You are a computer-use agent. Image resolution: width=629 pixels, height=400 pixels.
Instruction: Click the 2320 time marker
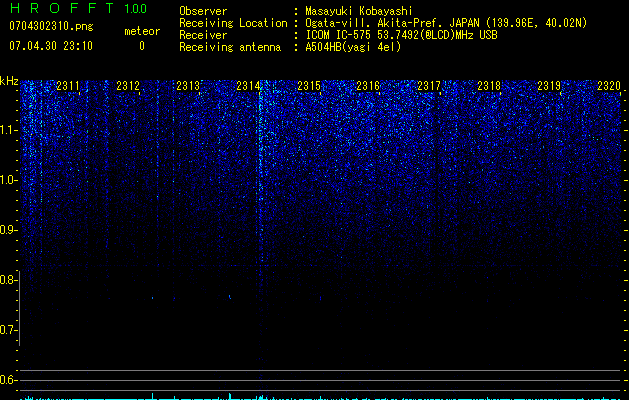[x=609, y=85]
